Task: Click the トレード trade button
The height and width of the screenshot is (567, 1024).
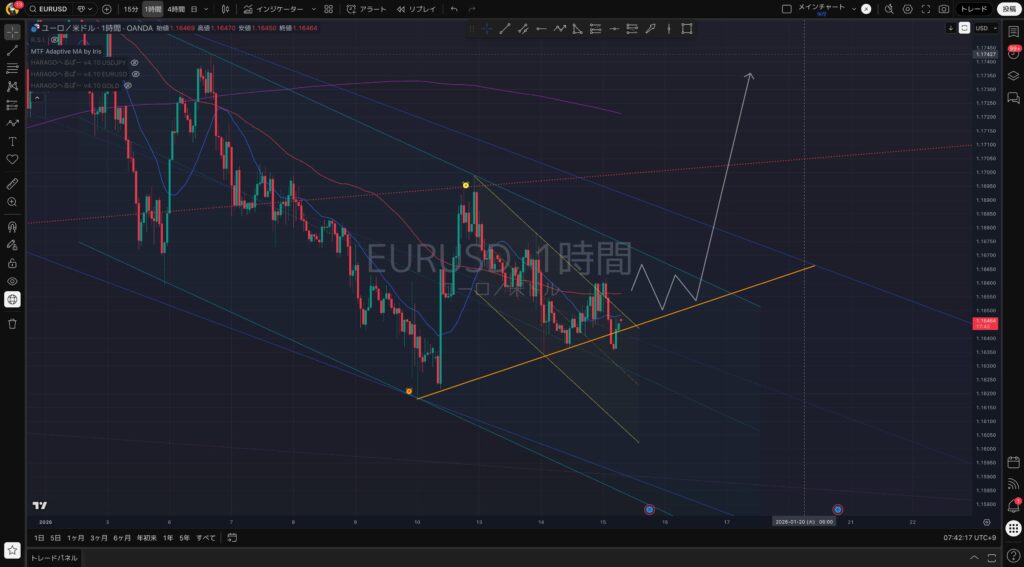Action: [x=974, y=9]
